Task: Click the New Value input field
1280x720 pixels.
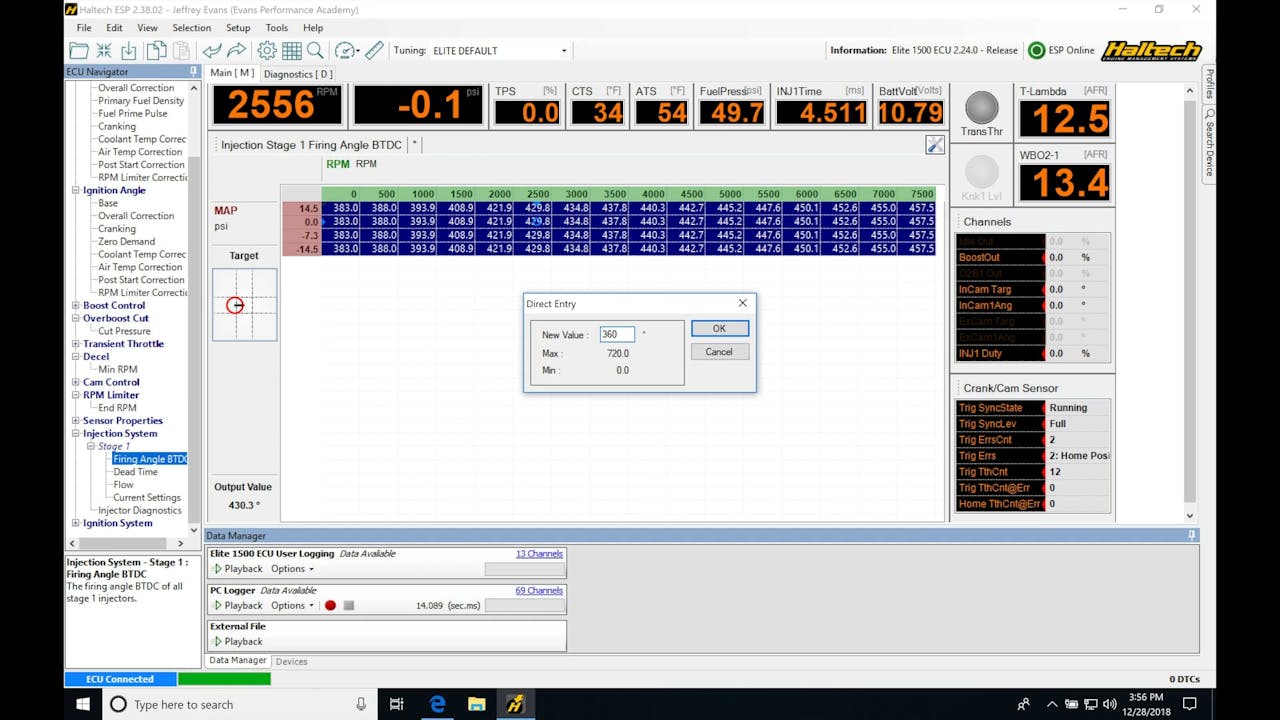Action: pos(616,335)
